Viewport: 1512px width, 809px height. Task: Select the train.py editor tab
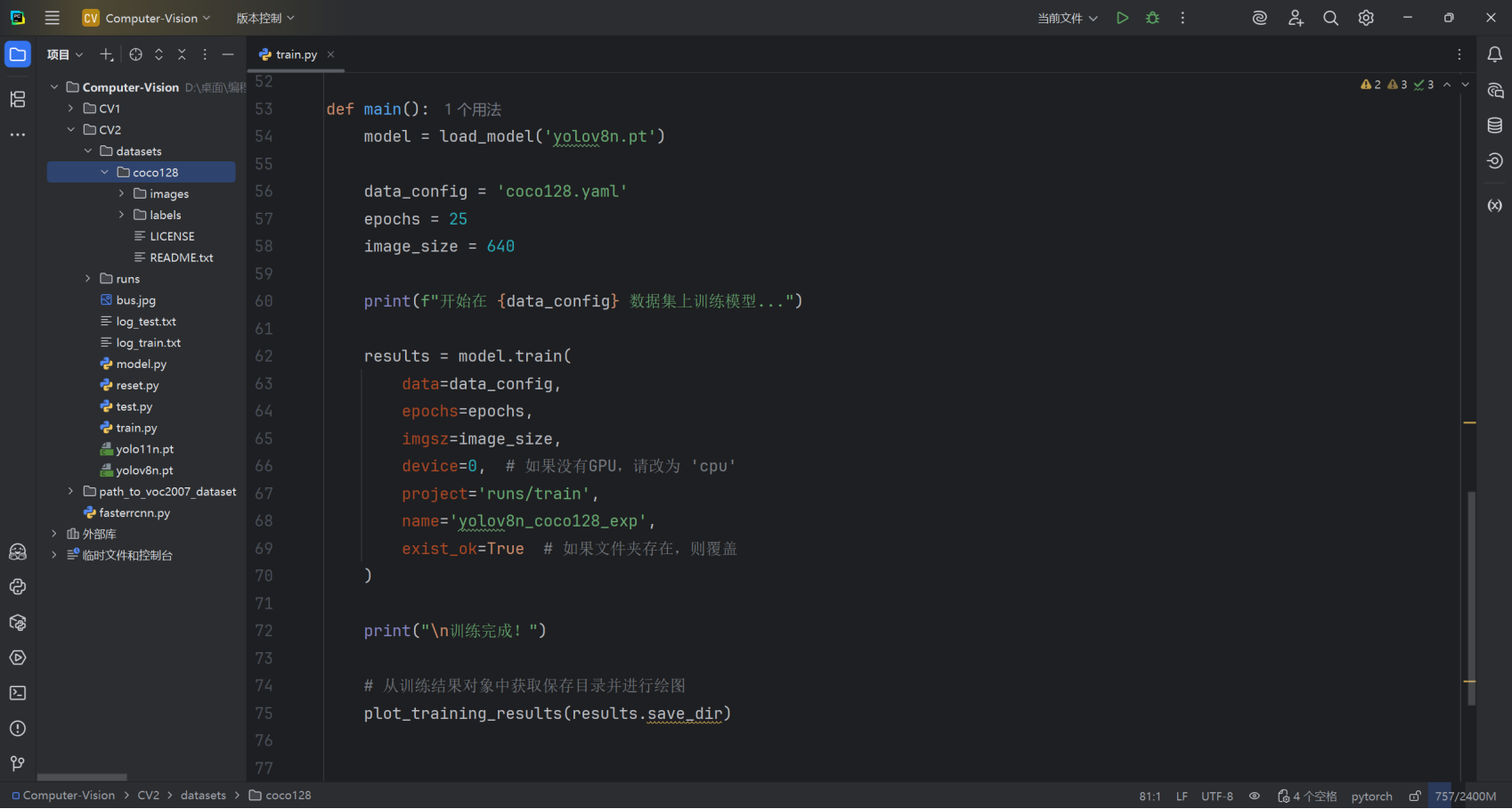[296, 54]
